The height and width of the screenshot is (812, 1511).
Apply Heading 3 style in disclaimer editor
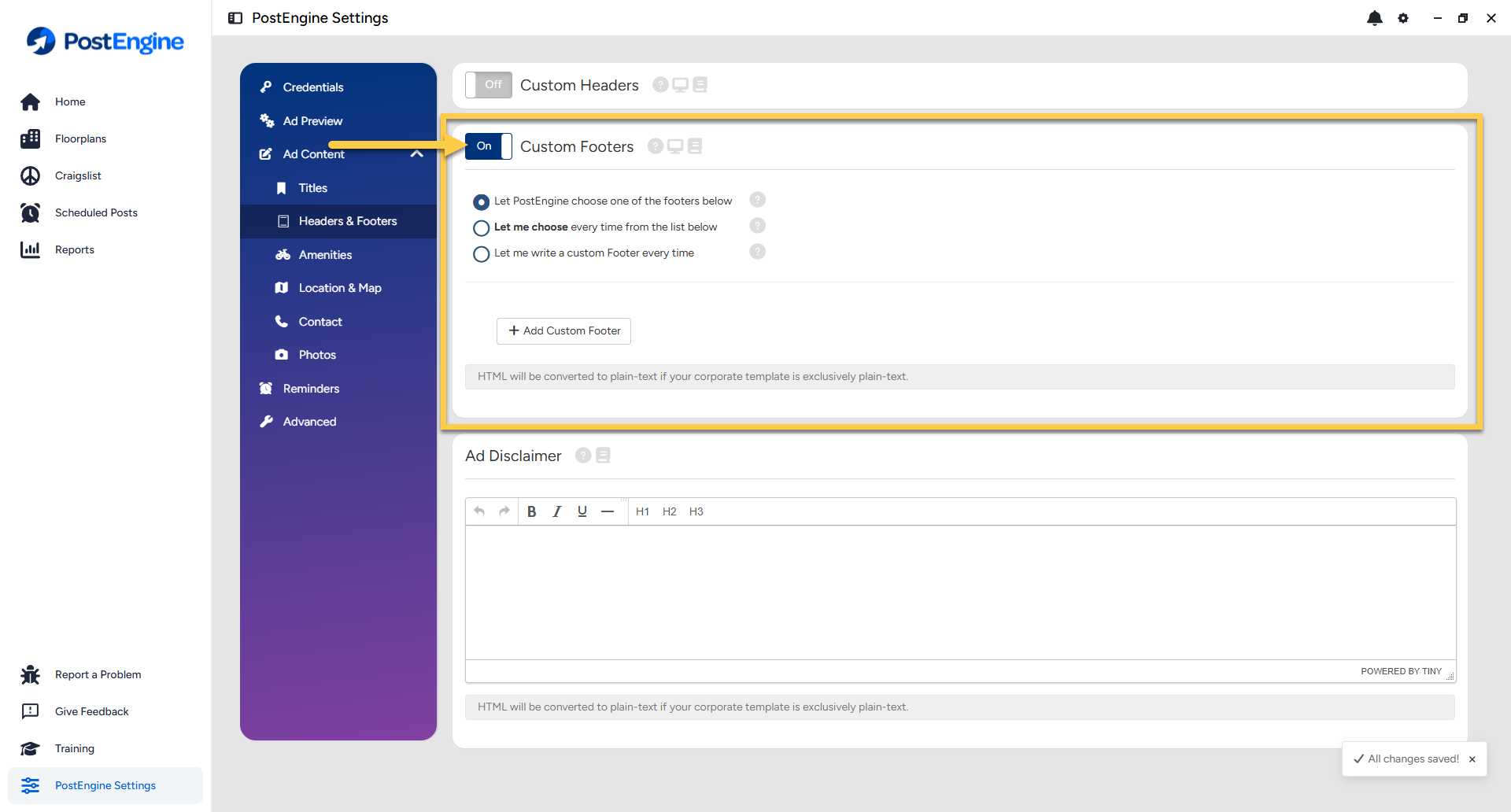696,511
